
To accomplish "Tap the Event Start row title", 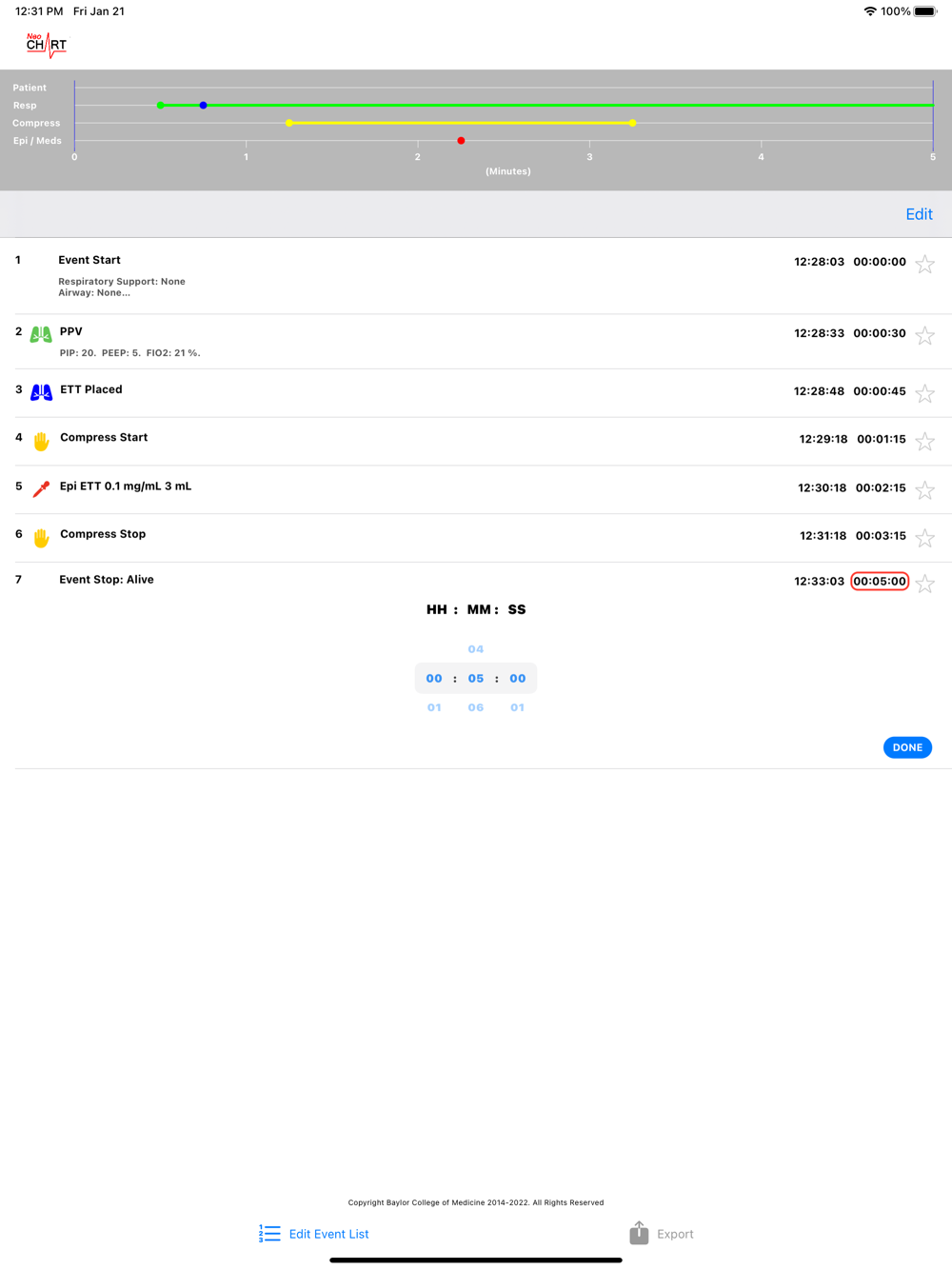I will coord(89,260).
